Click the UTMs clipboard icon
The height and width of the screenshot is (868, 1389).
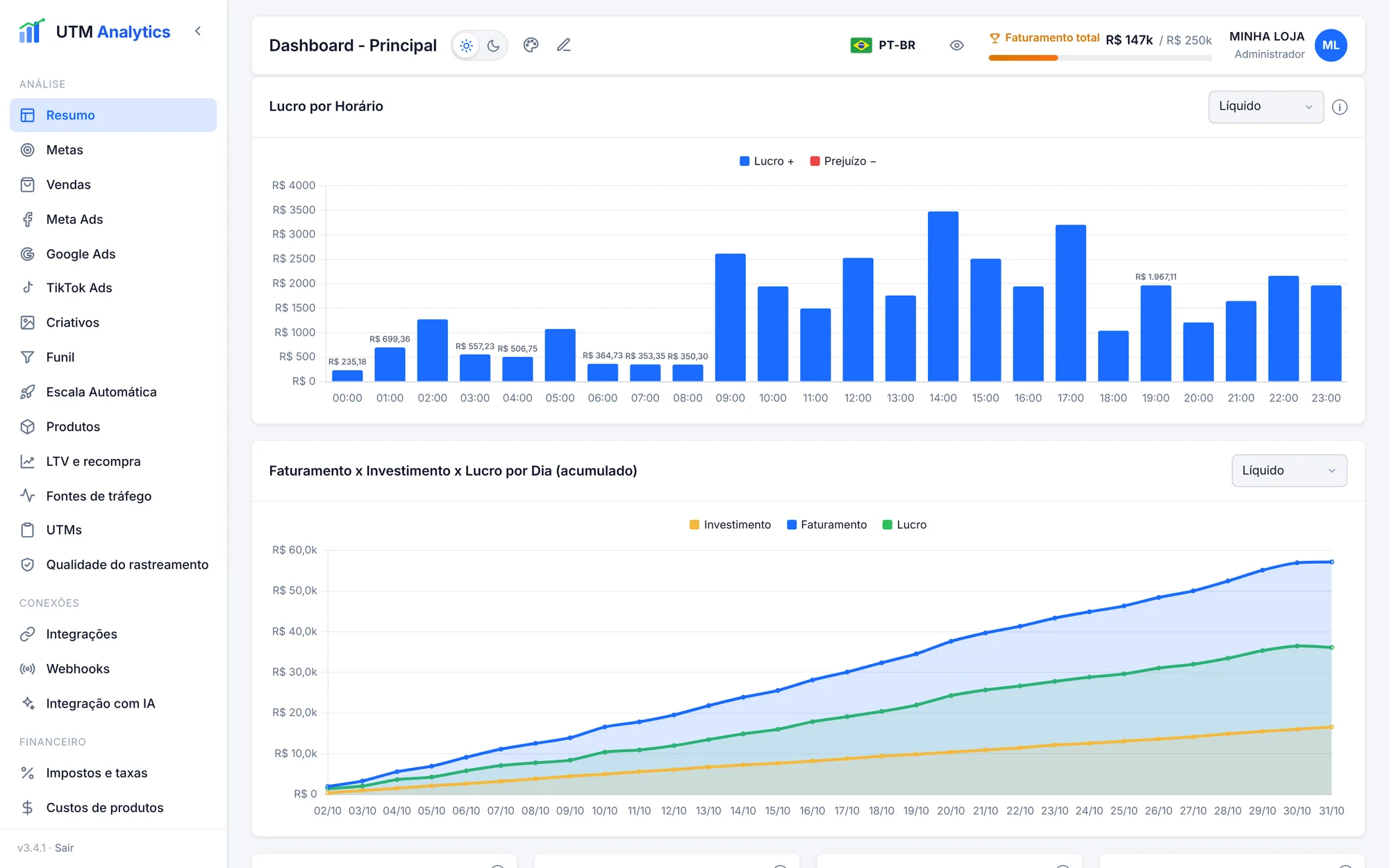[x=28, y=530]
